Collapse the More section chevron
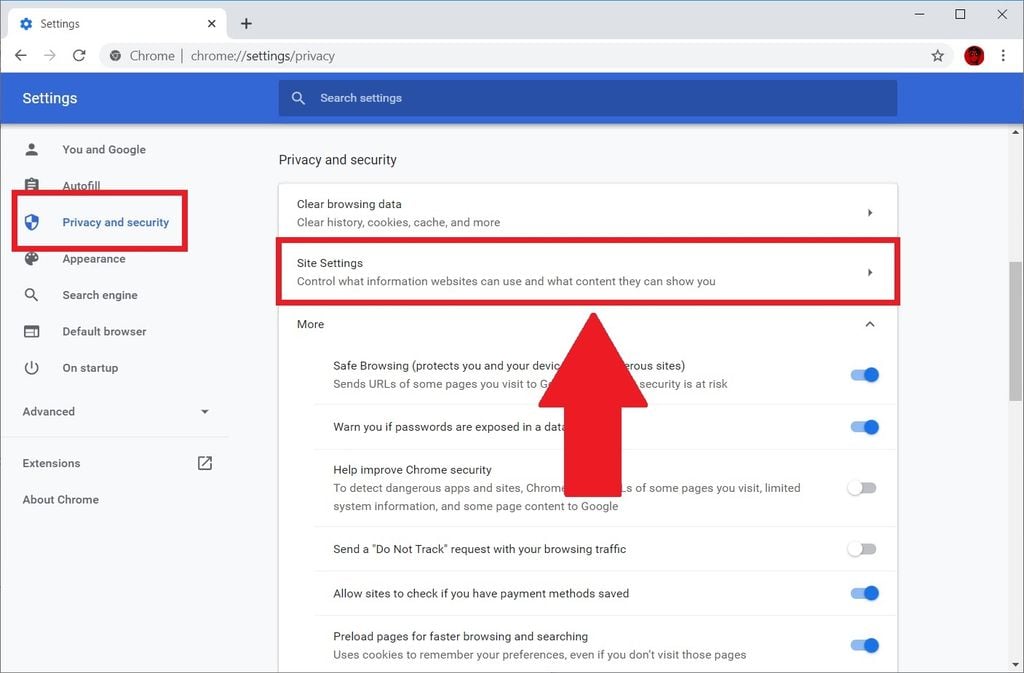Screen dimensions: 1024x673 coord(869,324)
